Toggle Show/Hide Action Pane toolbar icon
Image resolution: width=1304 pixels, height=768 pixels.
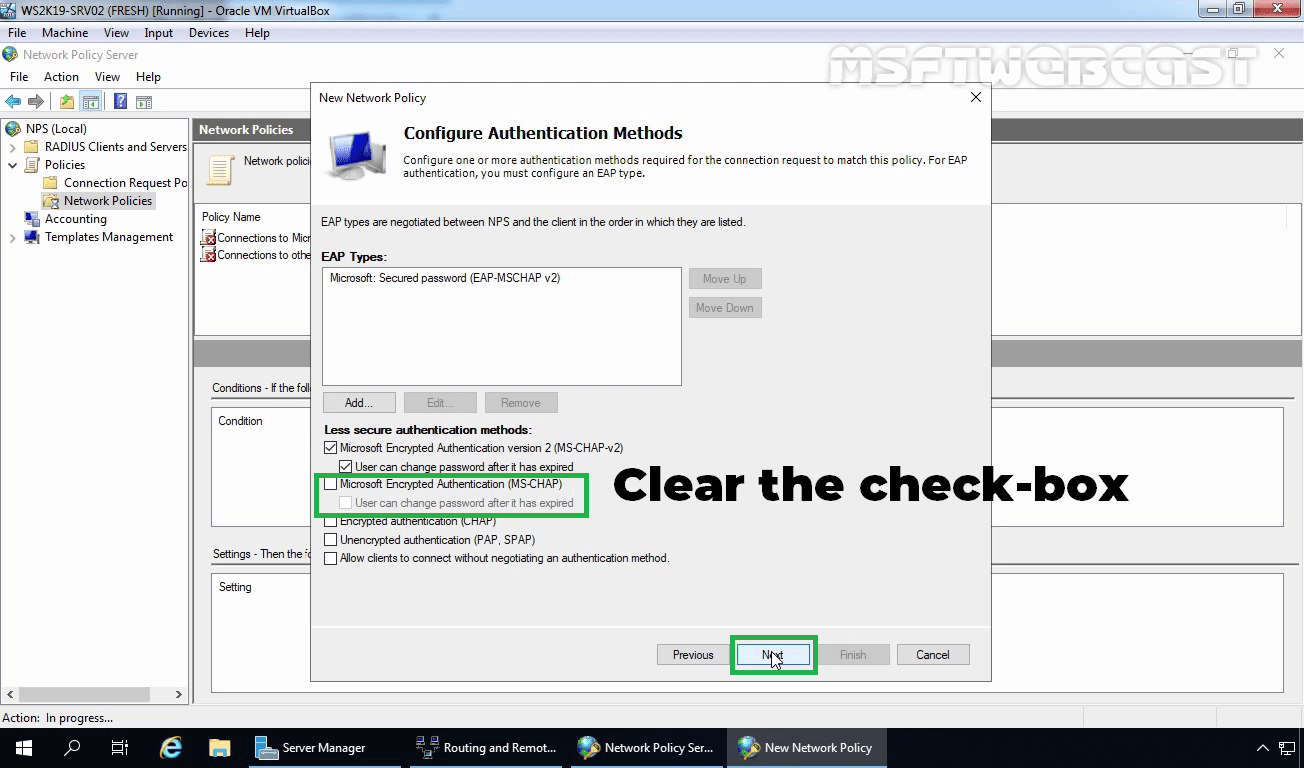click(x=144, y=101)
